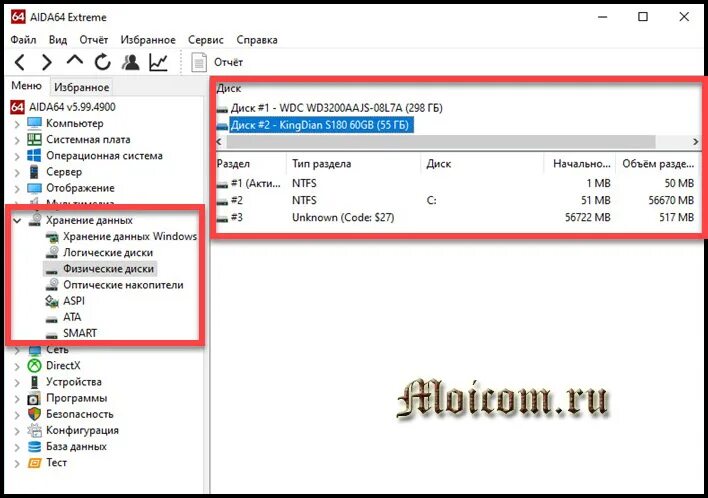Expand the Операционная система node
The width and height of the screenshot is (708, 498).
click(x=17, y=156)
